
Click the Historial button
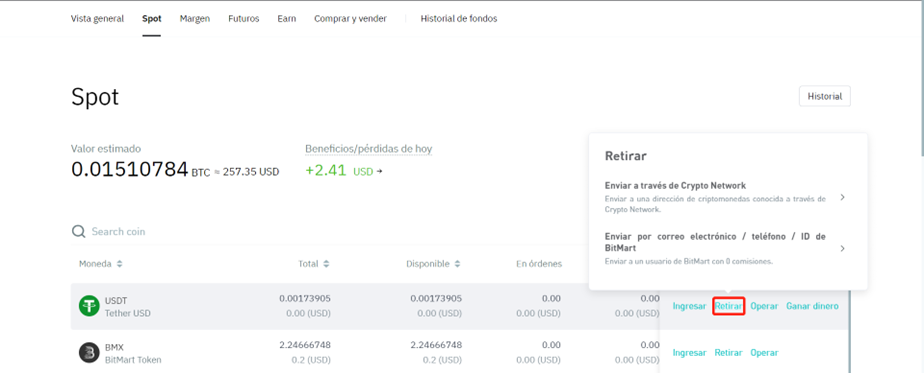824,97
